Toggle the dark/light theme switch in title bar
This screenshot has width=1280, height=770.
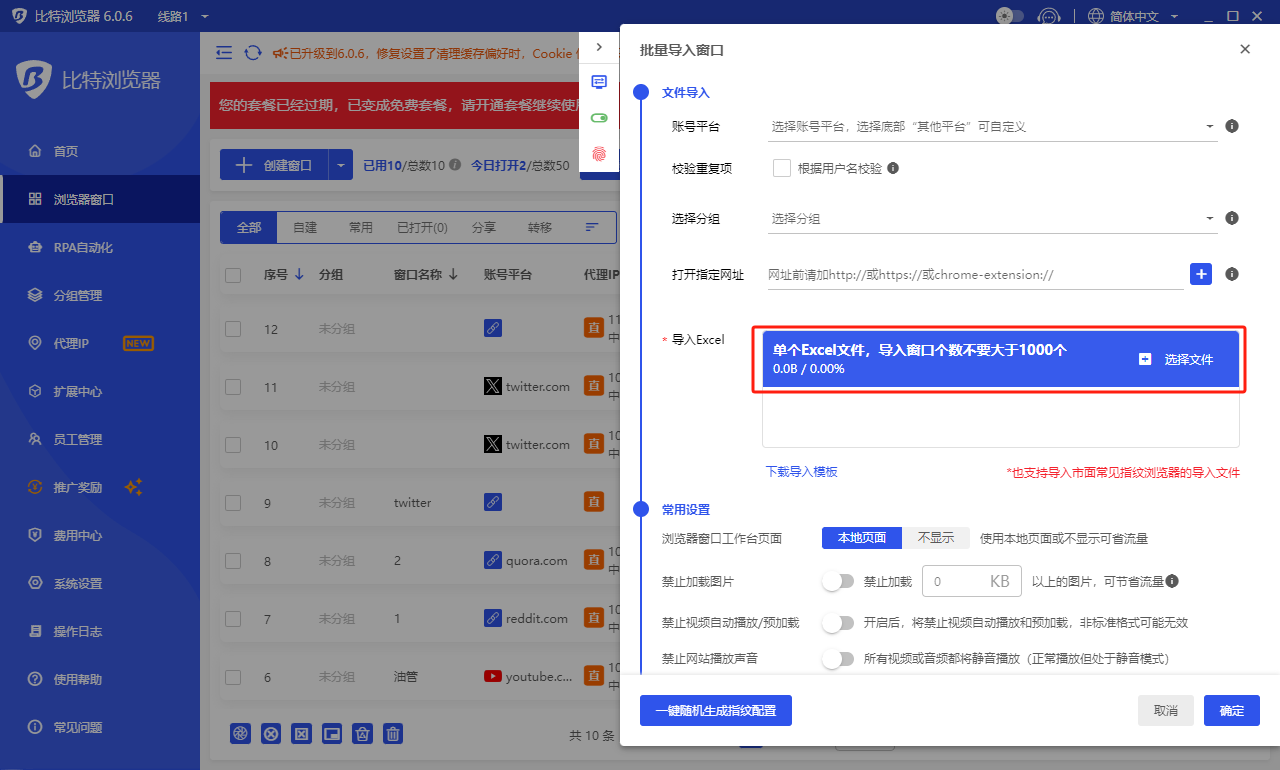[1010, 16]
